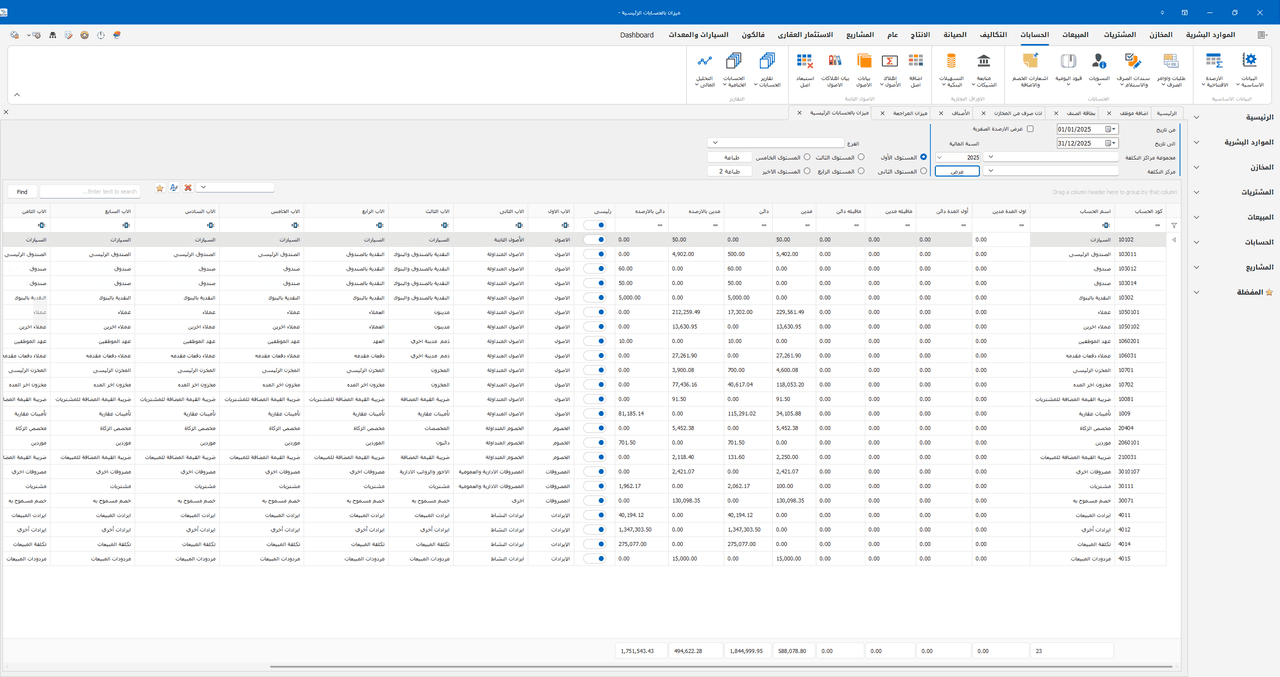Expand الموارد البشرية sidebar section
Viewport: 1280px width, 677px height.
point(1197,142)
